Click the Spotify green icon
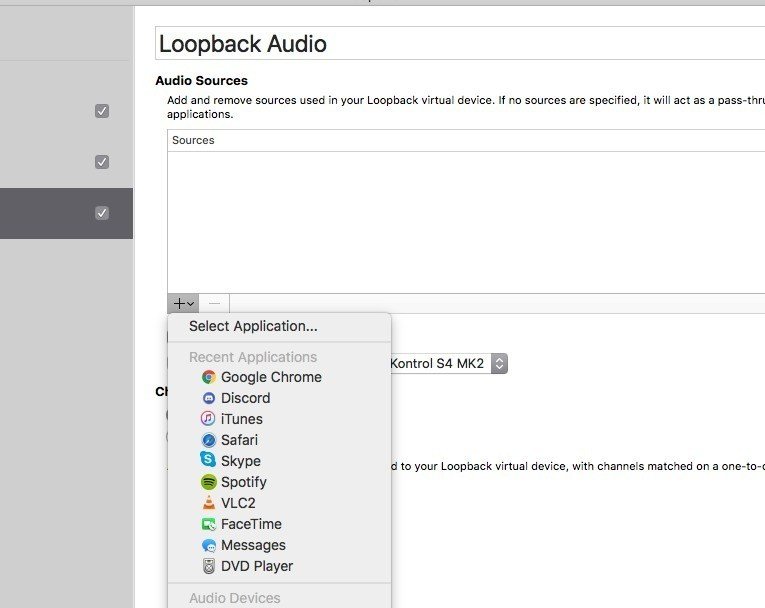765x608 pixels. (x=208, y=482)
